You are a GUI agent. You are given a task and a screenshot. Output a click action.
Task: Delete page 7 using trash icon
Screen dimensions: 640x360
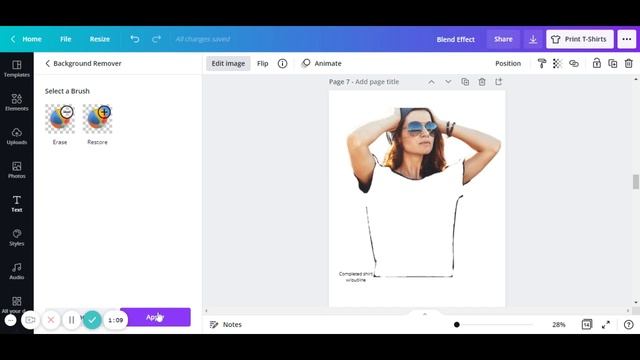click(x=482, y=82)
